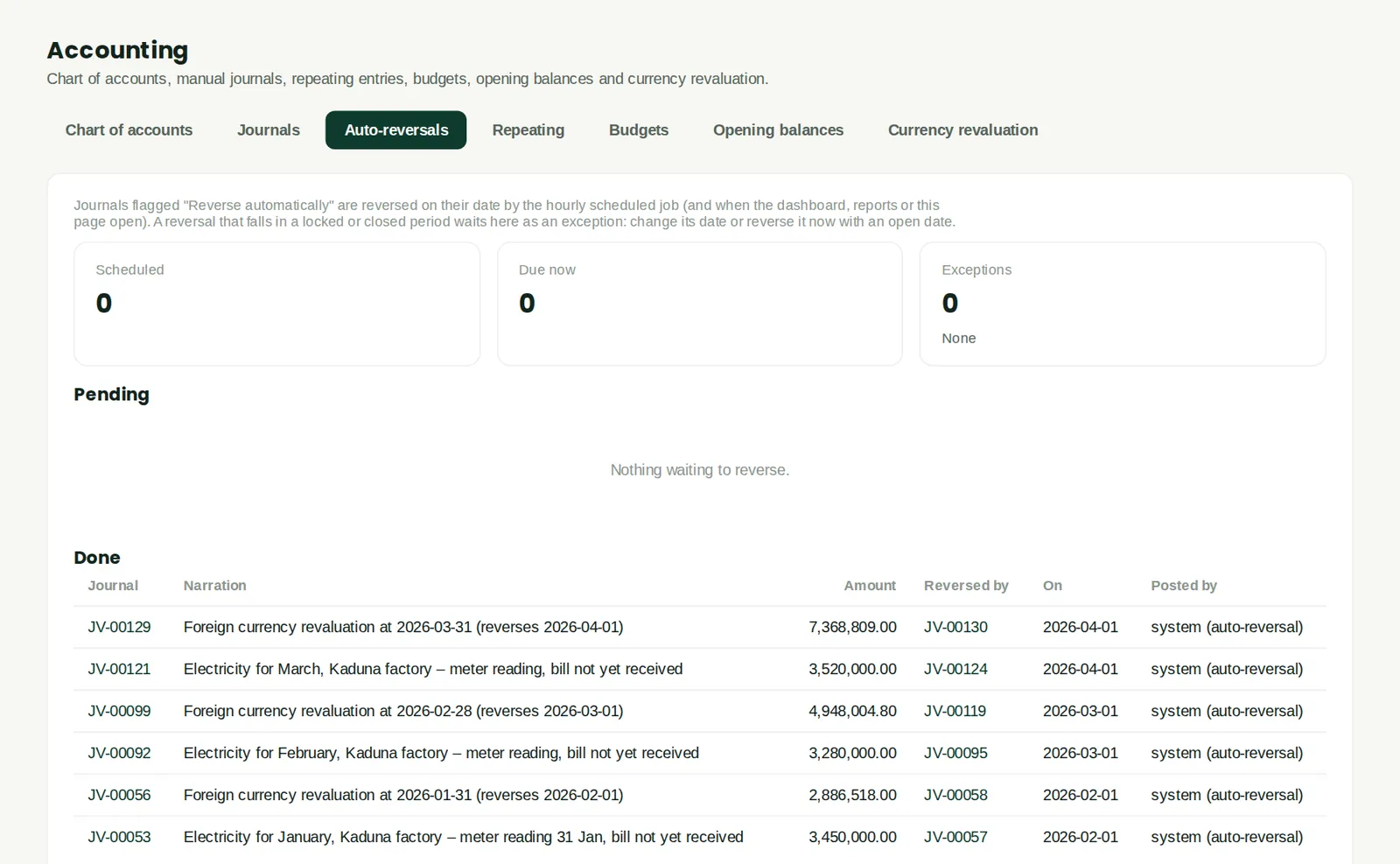Open journal JV-00121 link
This screenshot has width=1400, height=864.
tap(119, 670)
